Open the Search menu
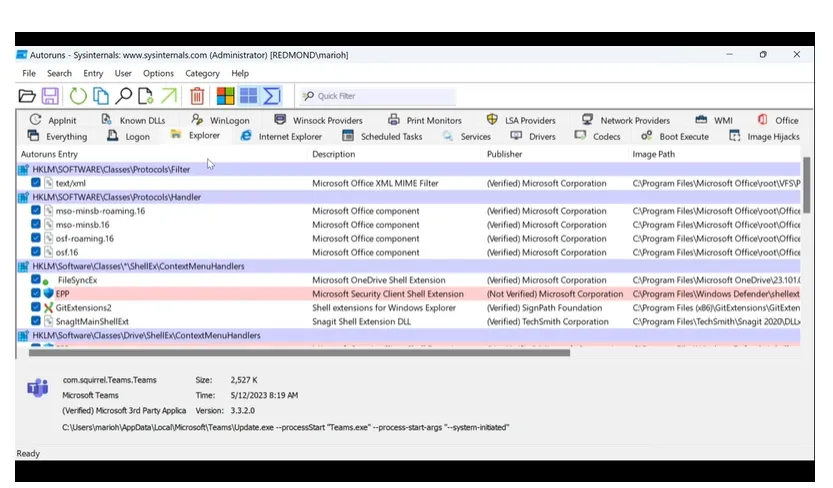The height and width of the screenshot is (488, 833). [59, 73]
